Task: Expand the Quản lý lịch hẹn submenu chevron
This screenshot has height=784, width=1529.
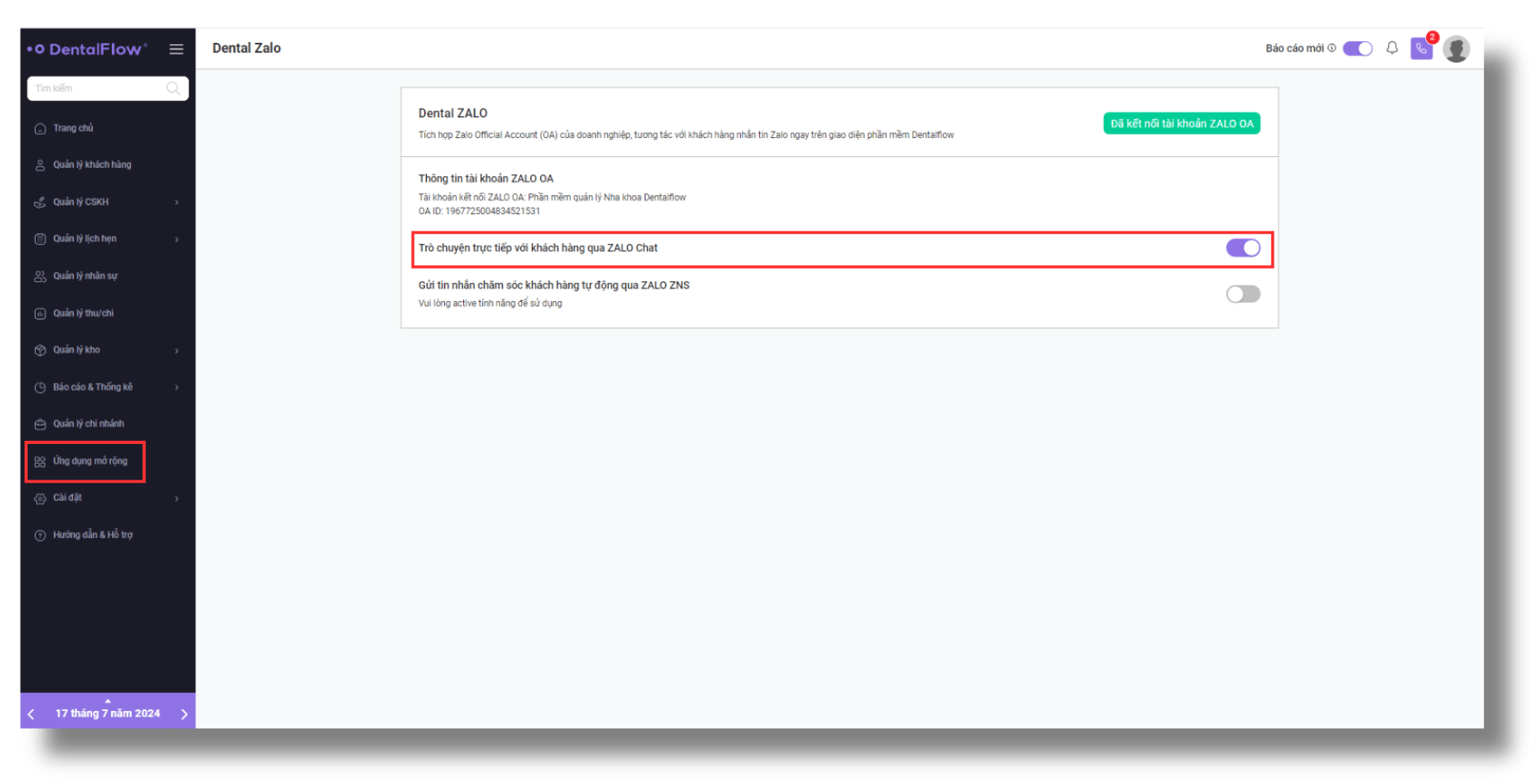Action: pos(176,239)
